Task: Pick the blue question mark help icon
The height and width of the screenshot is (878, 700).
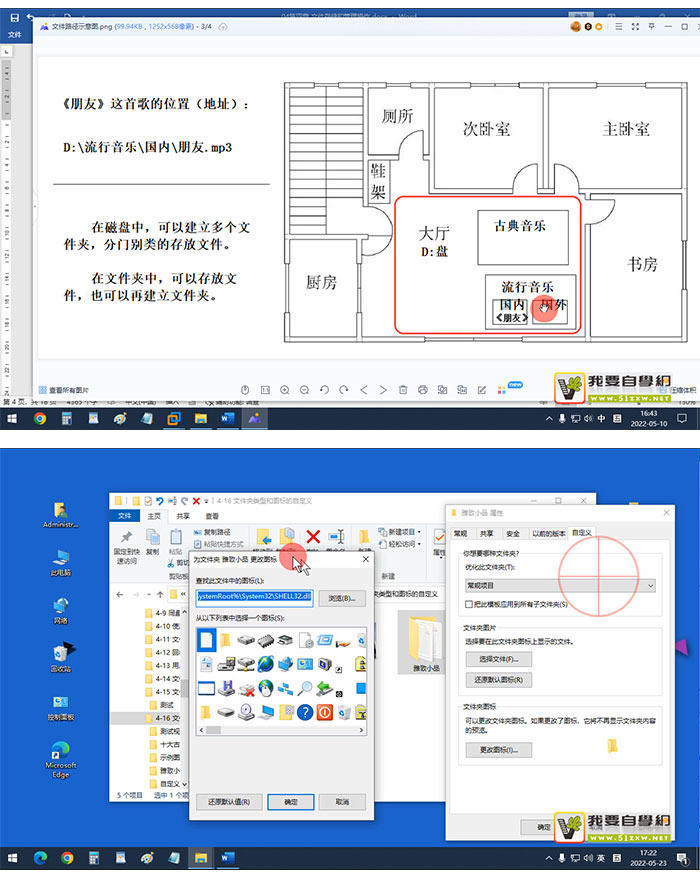Action: tap(305, 712)
